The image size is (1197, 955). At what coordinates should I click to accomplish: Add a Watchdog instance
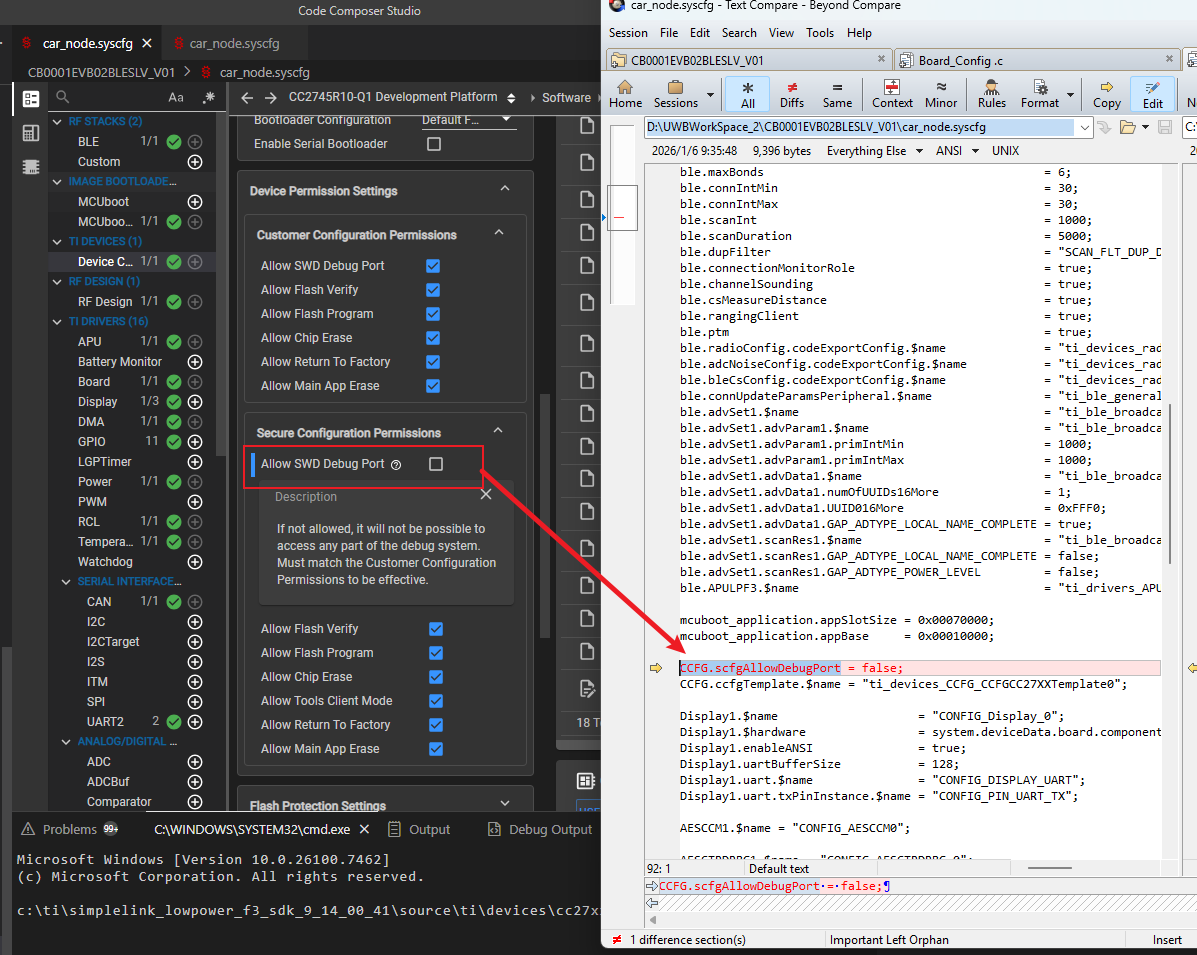(195, 562)
